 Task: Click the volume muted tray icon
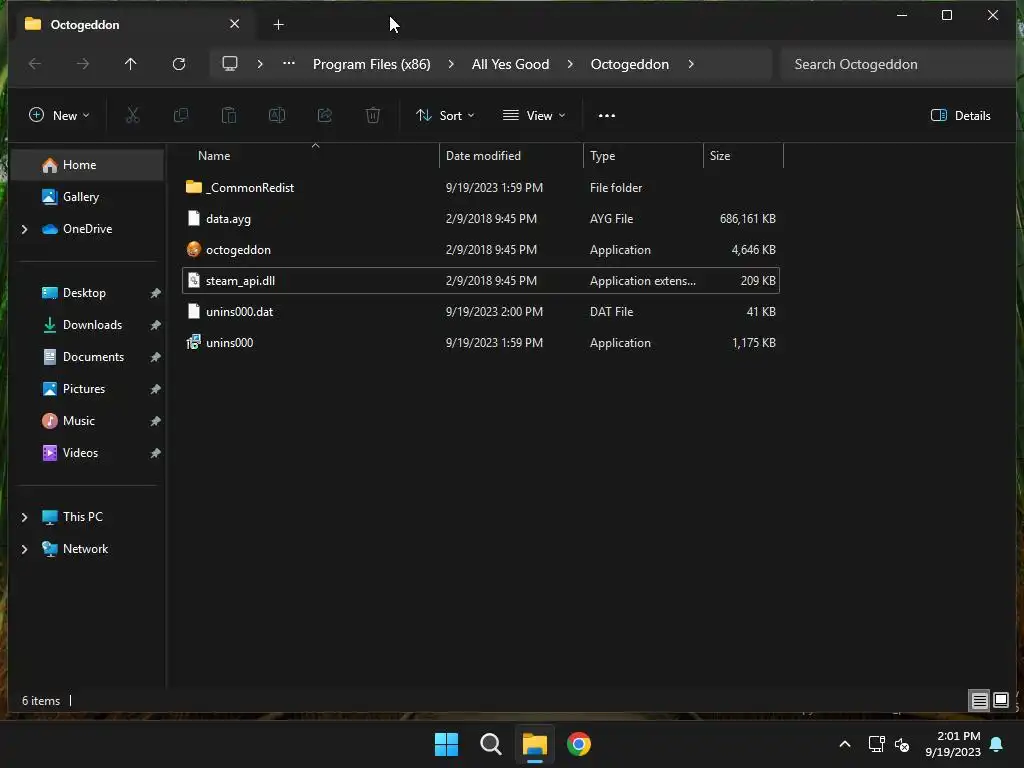point(902,744)
